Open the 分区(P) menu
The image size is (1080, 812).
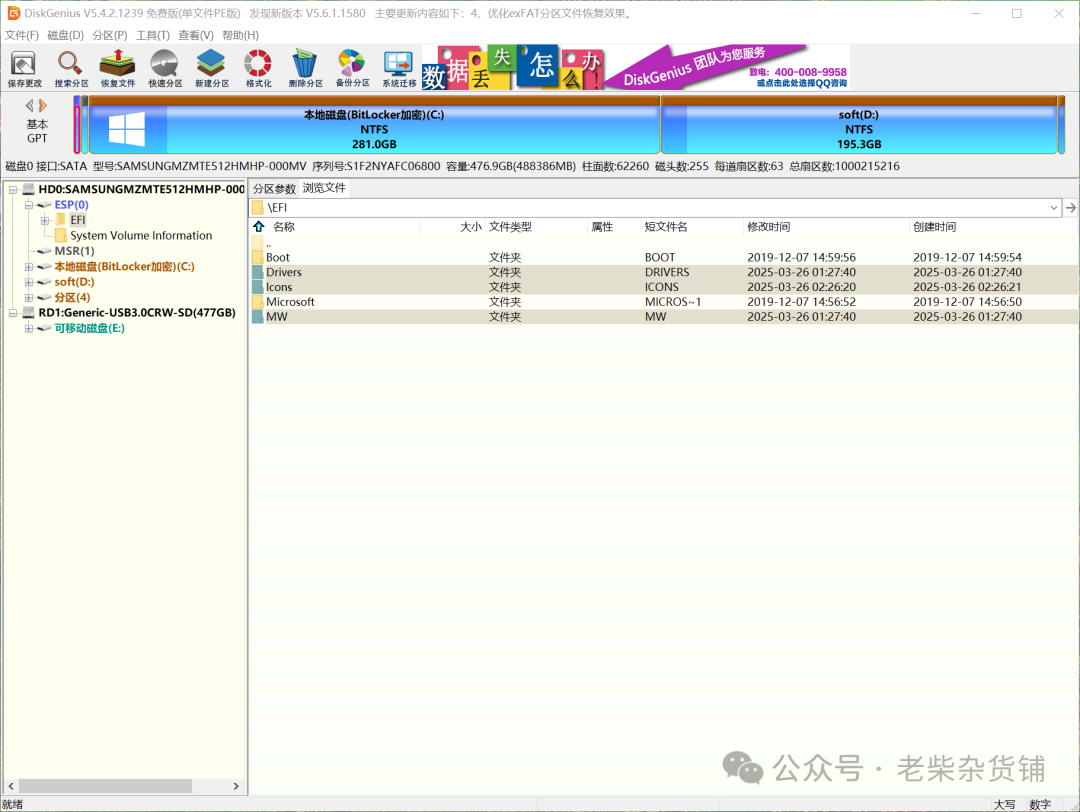(x=110, y=35)
